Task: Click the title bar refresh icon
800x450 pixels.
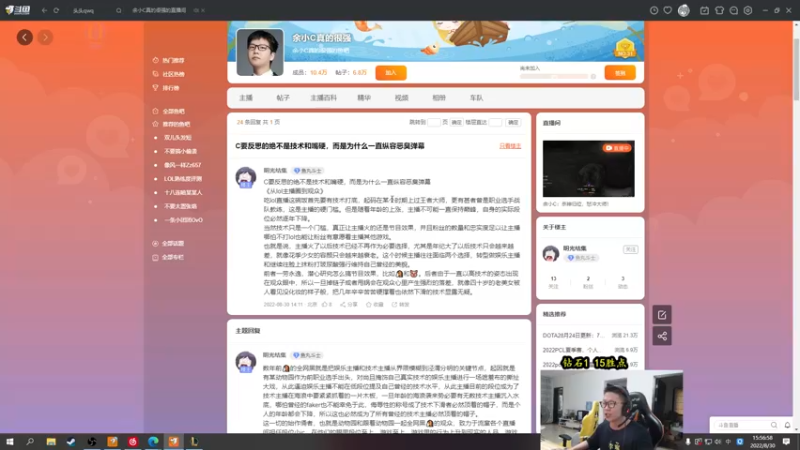Action: coord(56,10)
